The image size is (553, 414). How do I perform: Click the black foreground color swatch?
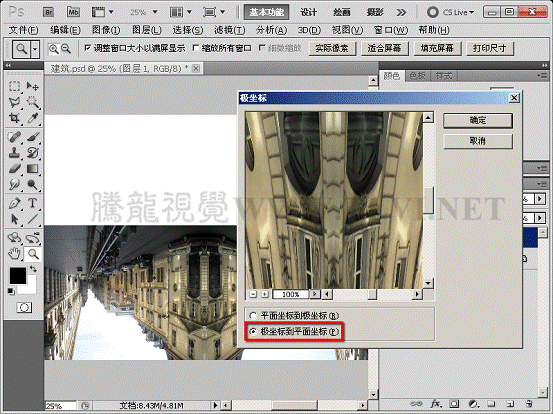pos(17,275)
